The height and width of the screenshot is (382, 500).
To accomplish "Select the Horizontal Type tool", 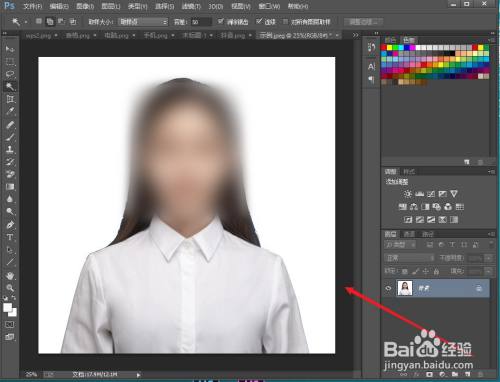I will point(10,237).
